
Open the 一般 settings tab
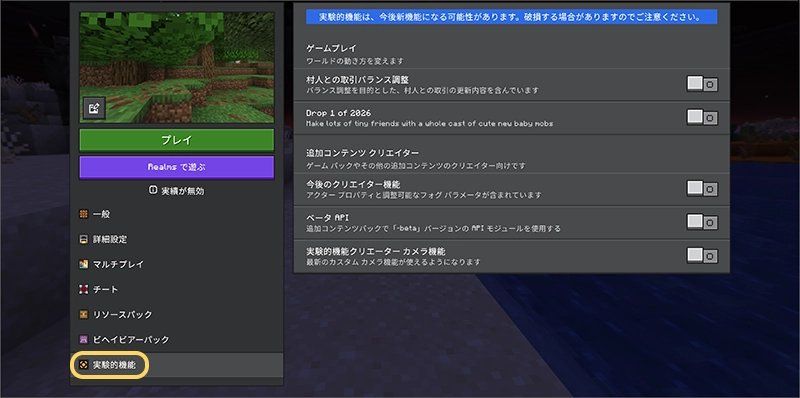click(x=177, y=214)
